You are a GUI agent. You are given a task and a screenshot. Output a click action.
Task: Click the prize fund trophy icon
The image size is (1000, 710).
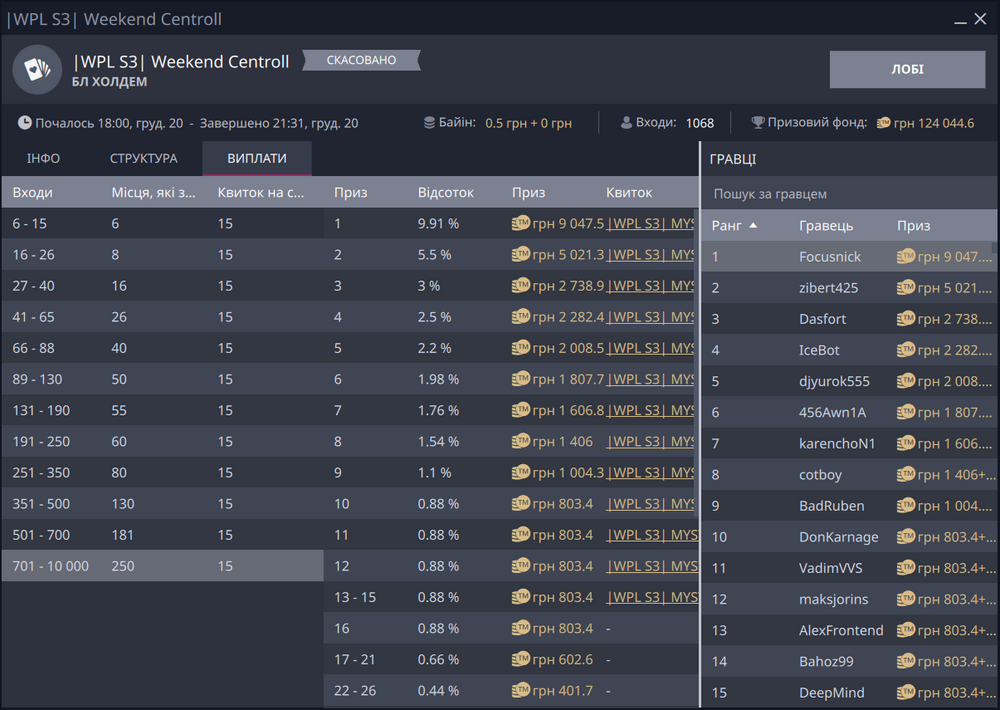758,123
